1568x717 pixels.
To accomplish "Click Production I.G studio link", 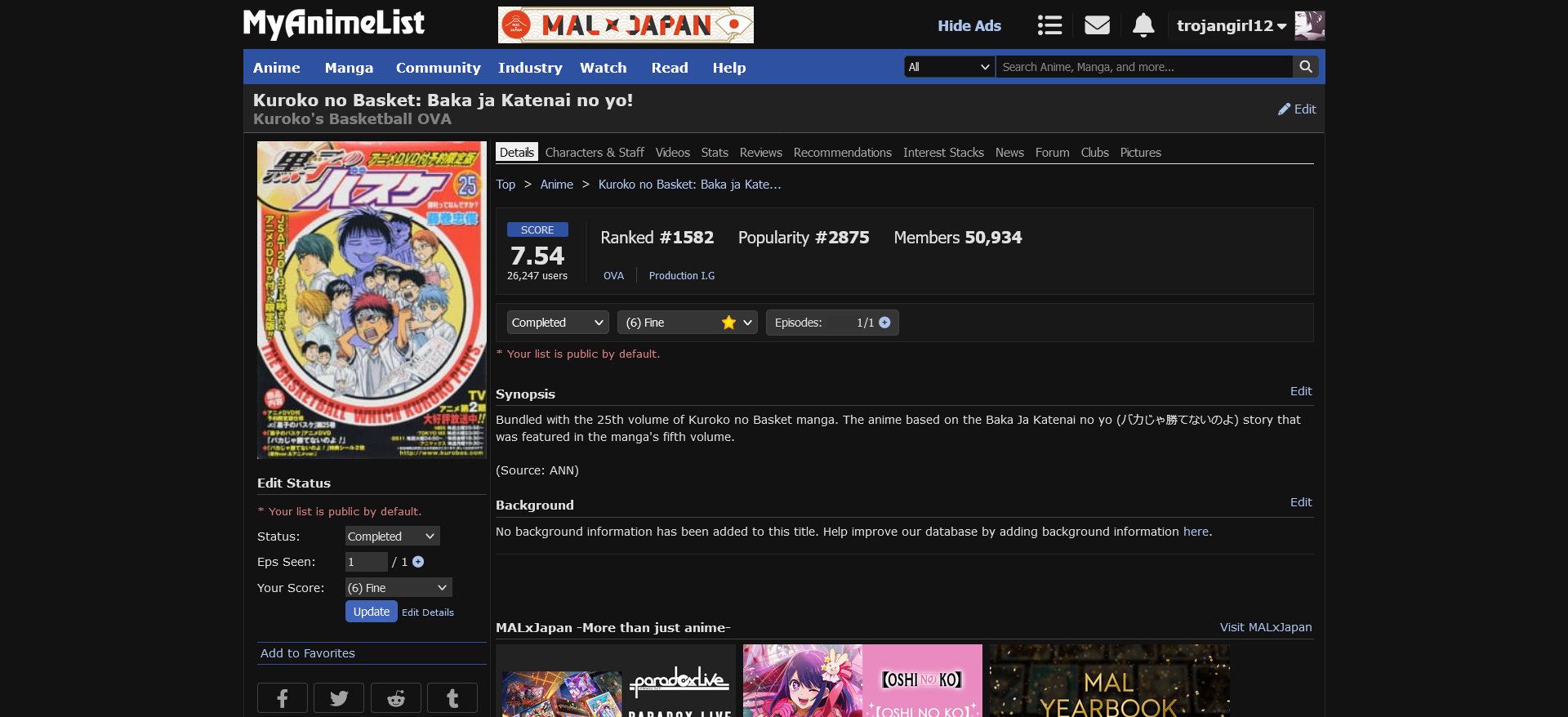I will pos(682,276).
